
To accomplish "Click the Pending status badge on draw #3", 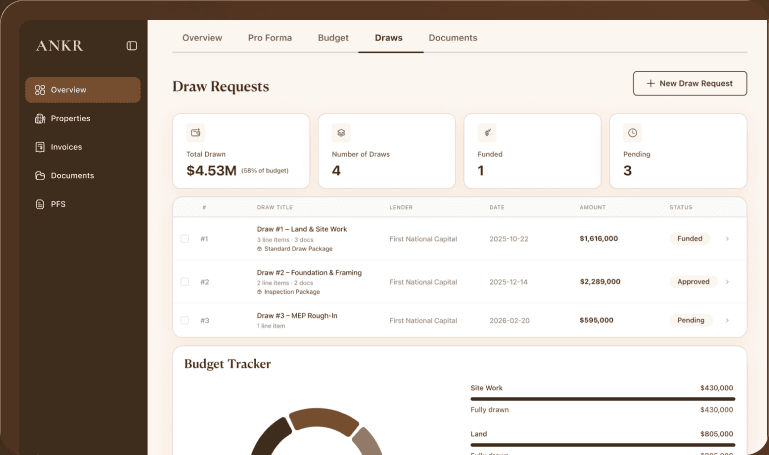I will (691, 320).
